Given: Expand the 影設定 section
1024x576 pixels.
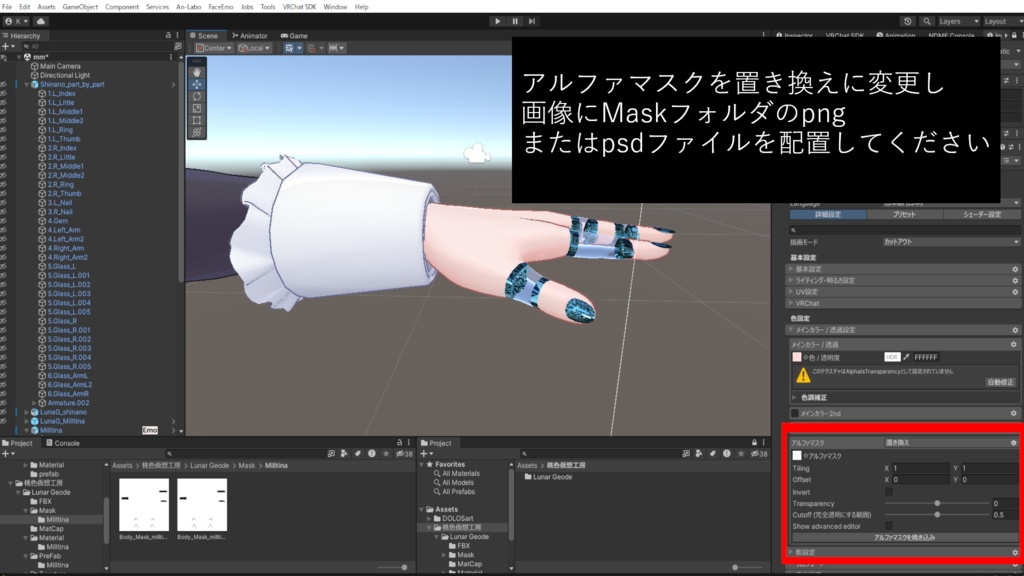Looking at the screenshot, I should pos(791,552).
